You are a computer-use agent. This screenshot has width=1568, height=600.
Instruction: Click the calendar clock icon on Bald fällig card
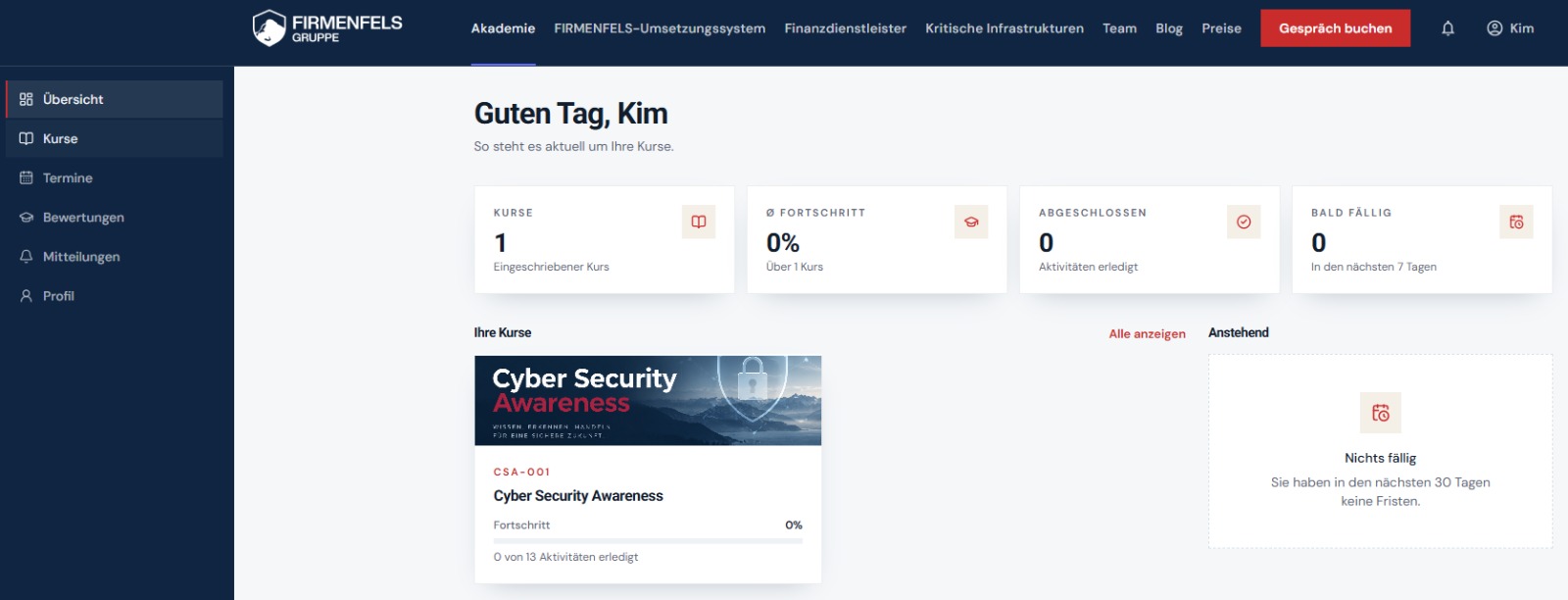pyautogui.click(x=1516, y=222)
